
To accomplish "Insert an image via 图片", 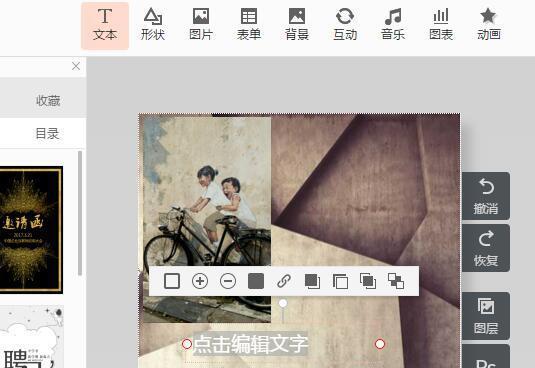I will [201, 26].
